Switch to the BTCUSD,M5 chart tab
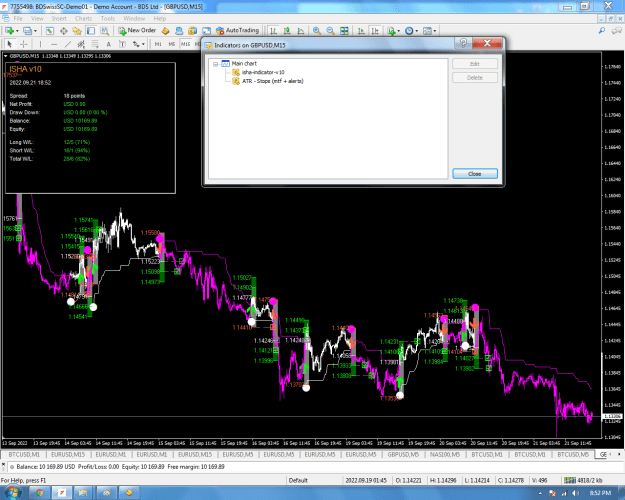Viewport: 625px width, 500px height. tap(573, 455)
